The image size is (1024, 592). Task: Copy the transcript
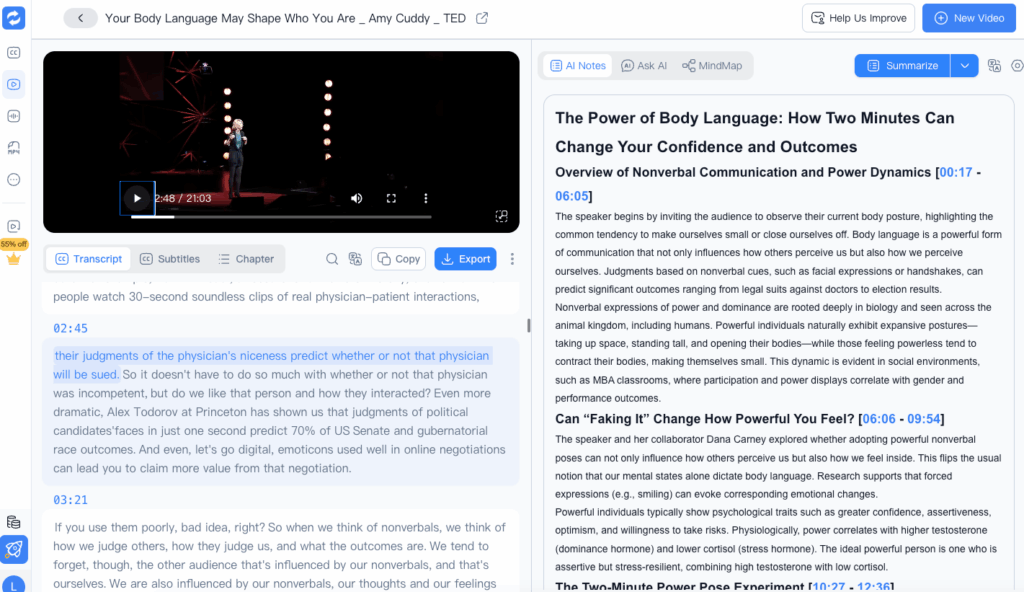(398, 259)
